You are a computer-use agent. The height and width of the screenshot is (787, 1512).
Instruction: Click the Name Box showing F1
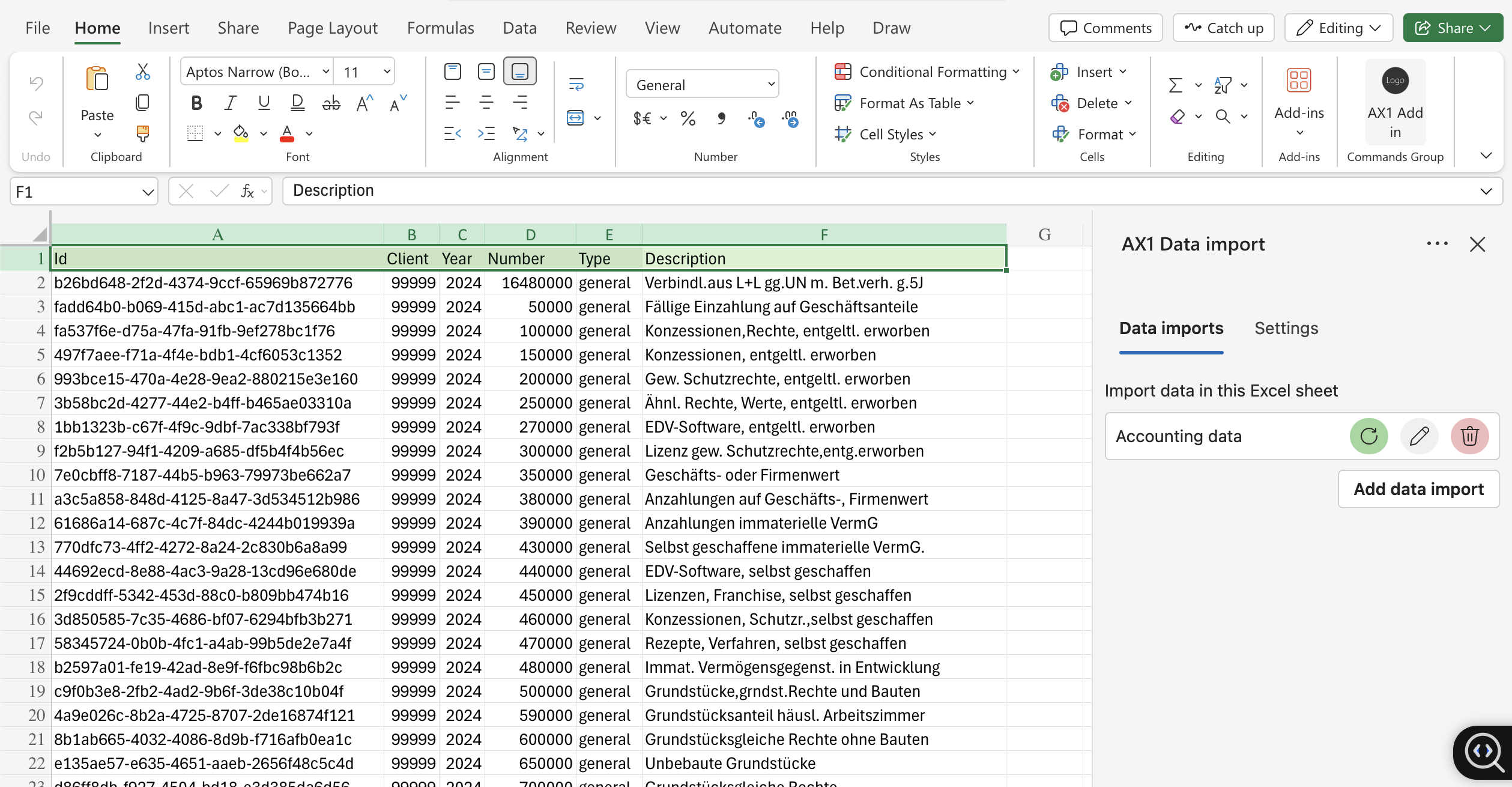pos(84,192)
